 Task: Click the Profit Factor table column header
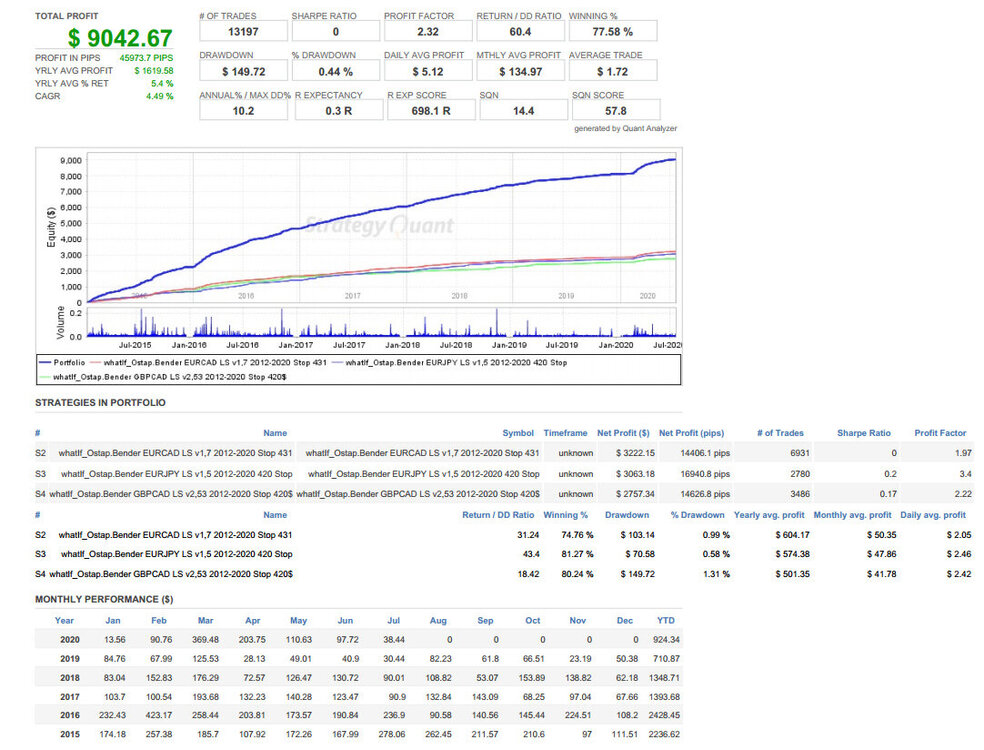(x=940, y=433)
